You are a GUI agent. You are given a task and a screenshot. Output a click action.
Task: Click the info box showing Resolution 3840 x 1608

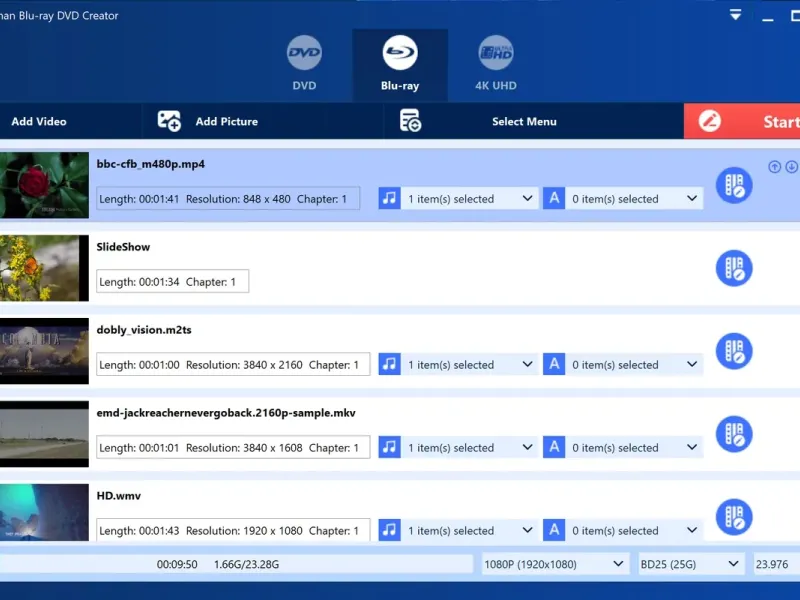coord(233,447)
